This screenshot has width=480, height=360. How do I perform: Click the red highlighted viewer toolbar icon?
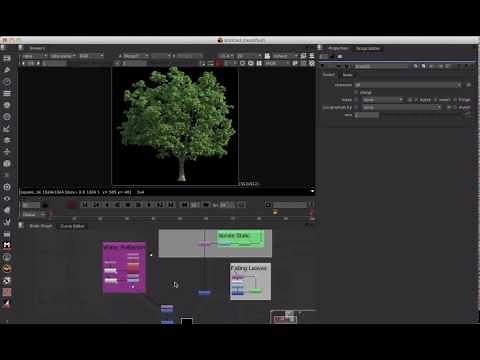pyautogui.click(x=219, y=63)
